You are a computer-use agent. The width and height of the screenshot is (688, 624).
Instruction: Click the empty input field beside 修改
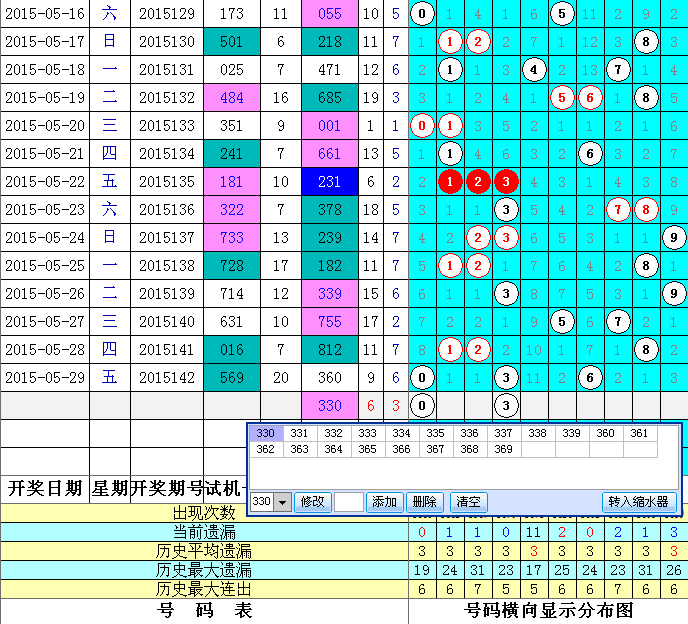tap(348, 502)
